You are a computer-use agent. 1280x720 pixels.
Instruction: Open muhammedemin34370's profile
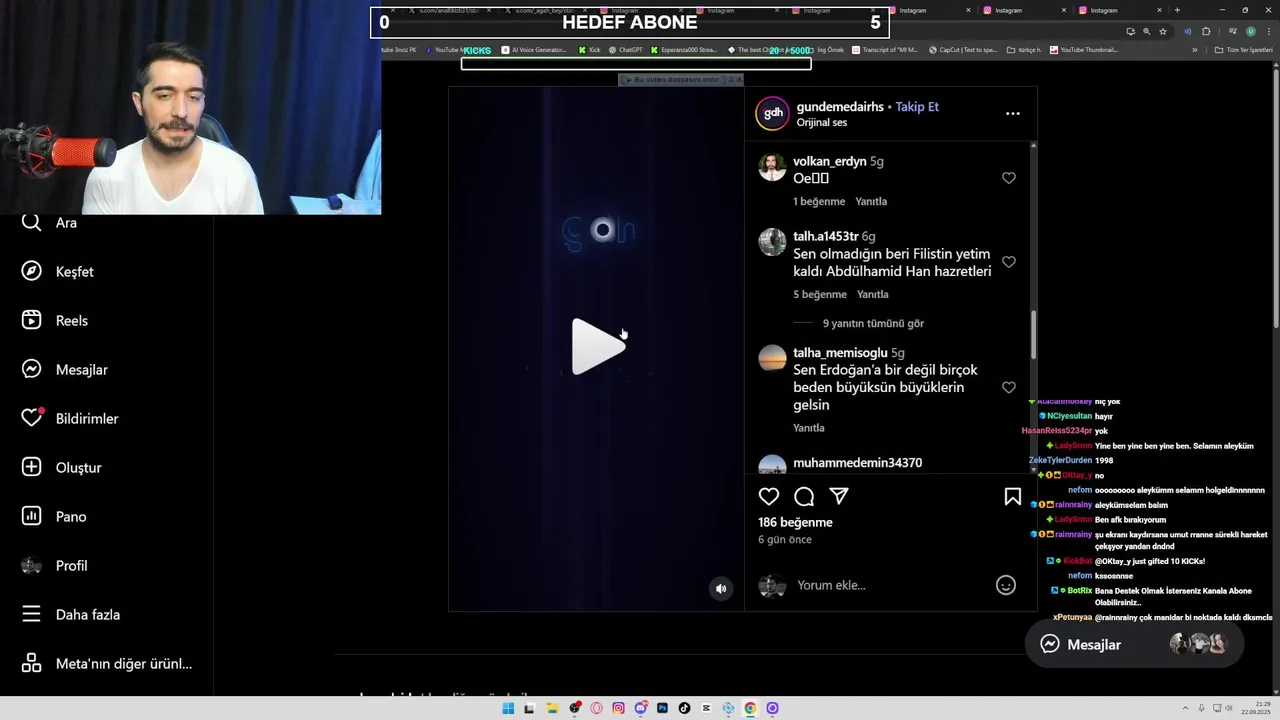(857, 463)
